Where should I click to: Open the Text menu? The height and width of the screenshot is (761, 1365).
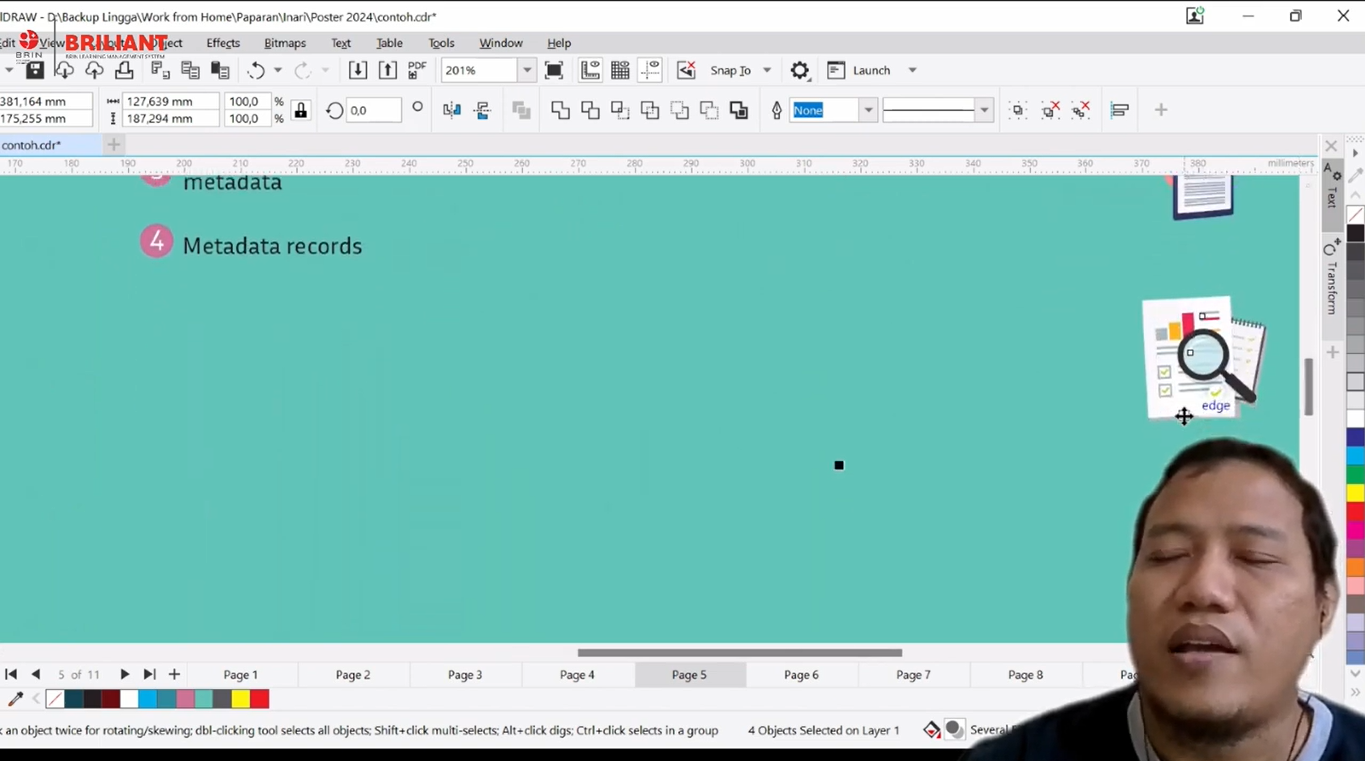[x=341, y=43]
